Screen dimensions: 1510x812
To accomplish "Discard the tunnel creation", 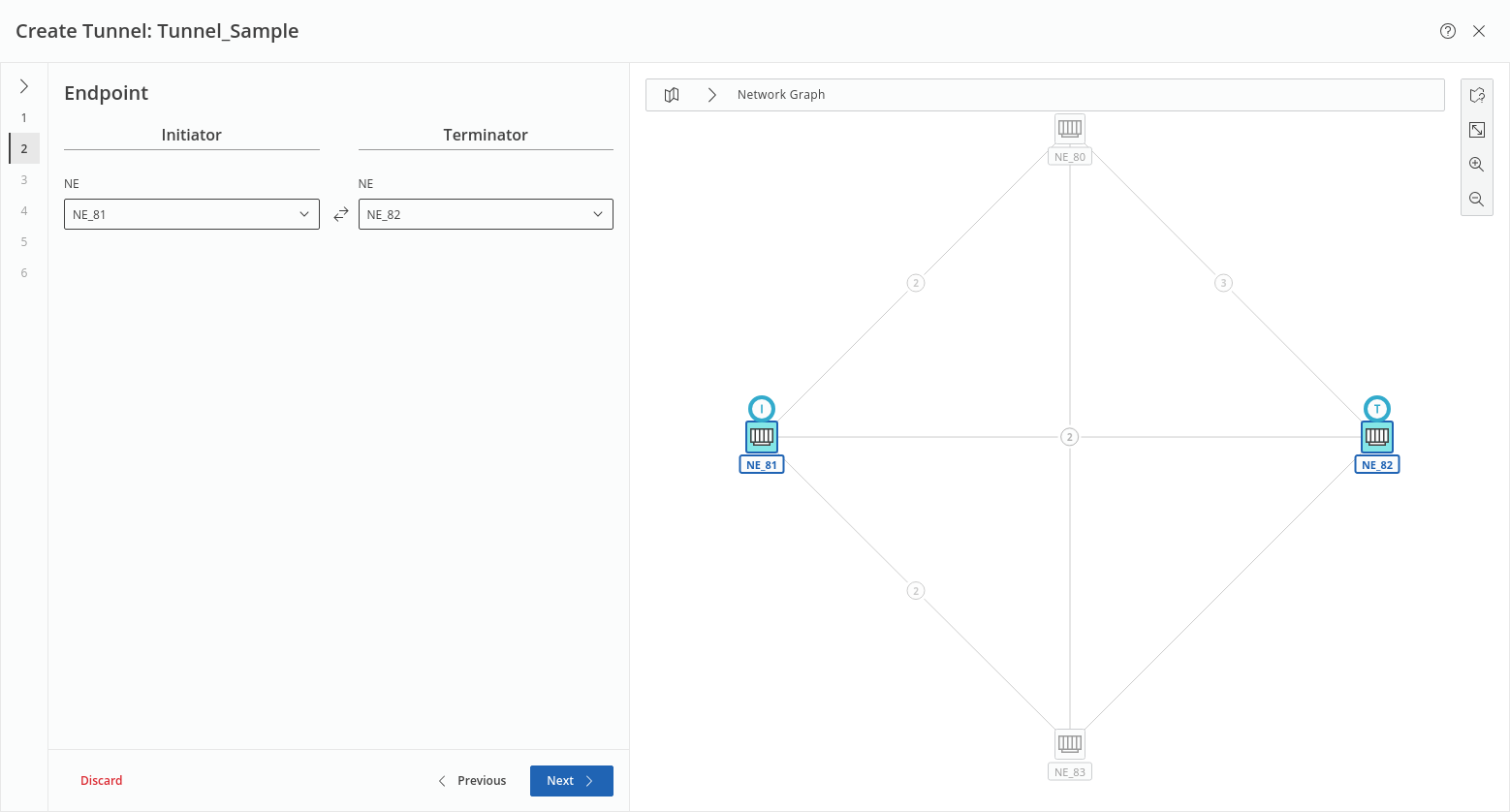I will (x=102, y=781).
